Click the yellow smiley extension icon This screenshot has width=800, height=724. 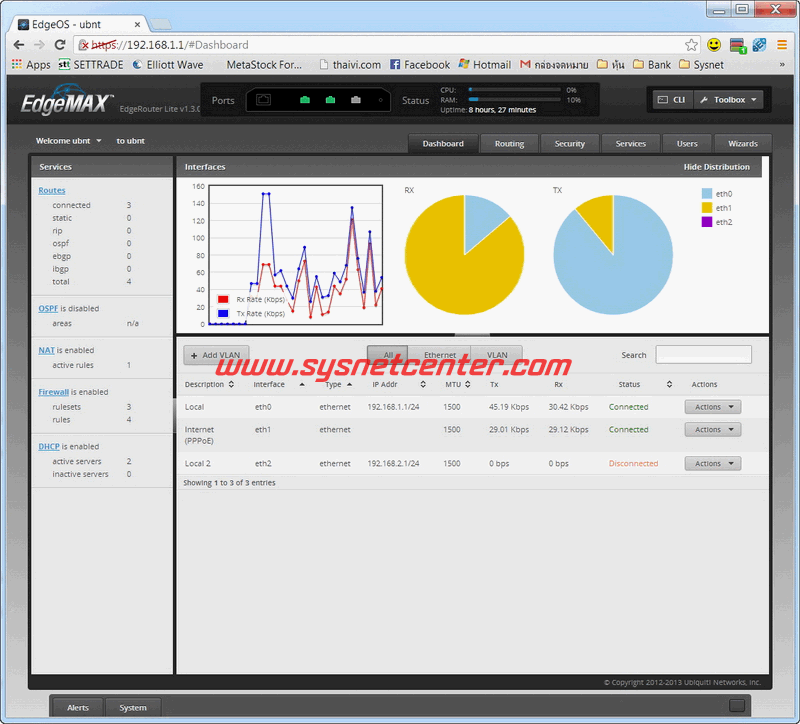(714, 45)
